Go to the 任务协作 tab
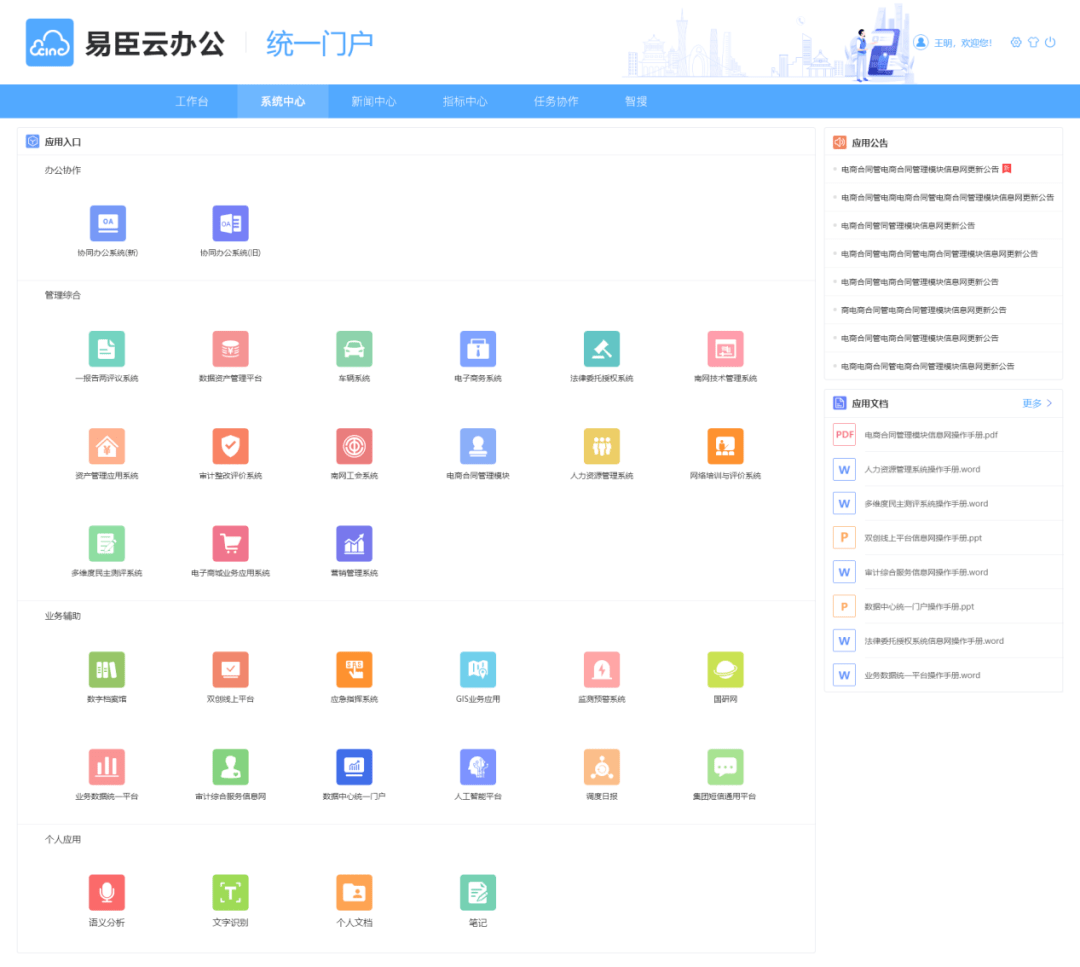This screenshot has height=967, width=1080. click(556, 102)
